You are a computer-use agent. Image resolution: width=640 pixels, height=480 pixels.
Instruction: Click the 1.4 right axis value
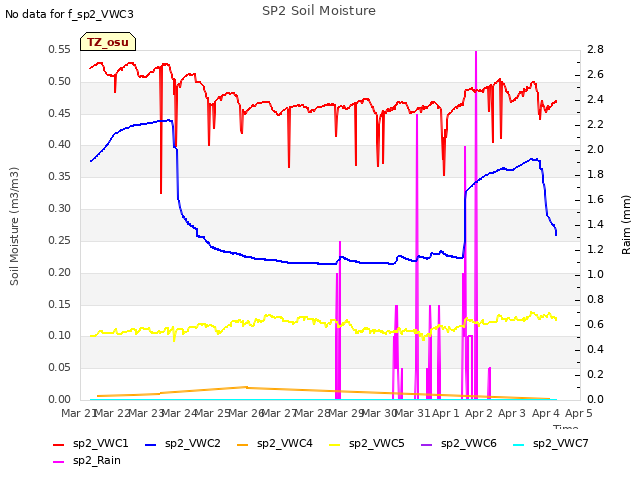[x=595, y=224]
